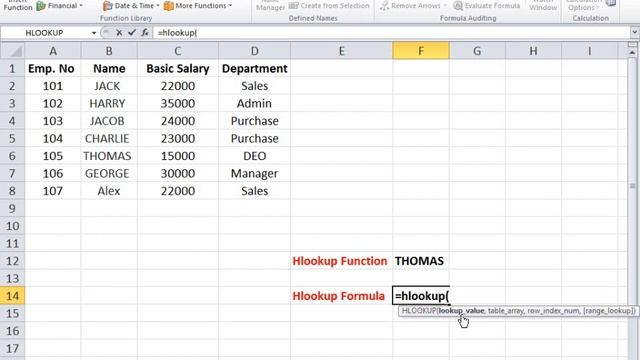This screenshot has width=640, height=360.
Task: Click lookup_value in the HLOOKUP tooltip
Action: pyautogui.click(x=461, y=311)
